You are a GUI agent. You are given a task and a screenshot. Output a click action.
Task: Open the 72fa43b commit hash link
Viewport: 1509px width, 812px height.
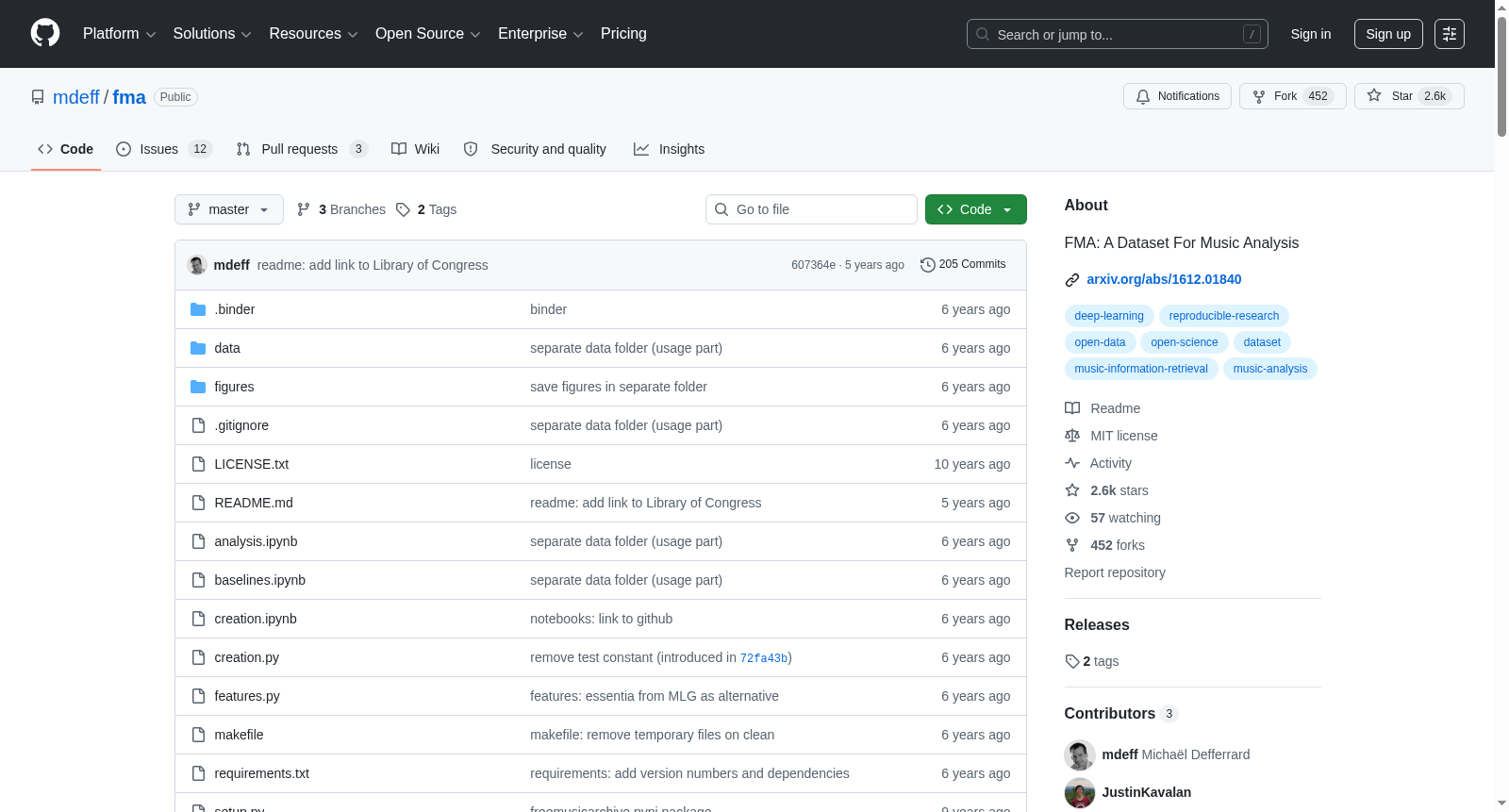pos(764,658)
